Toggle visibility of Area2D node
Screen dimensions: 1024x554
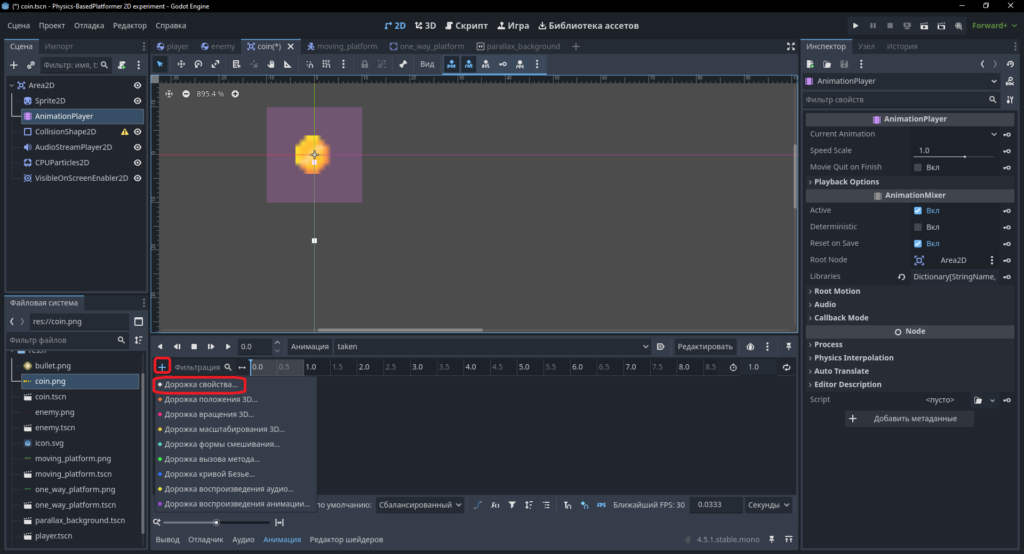(x=137, y=86)
